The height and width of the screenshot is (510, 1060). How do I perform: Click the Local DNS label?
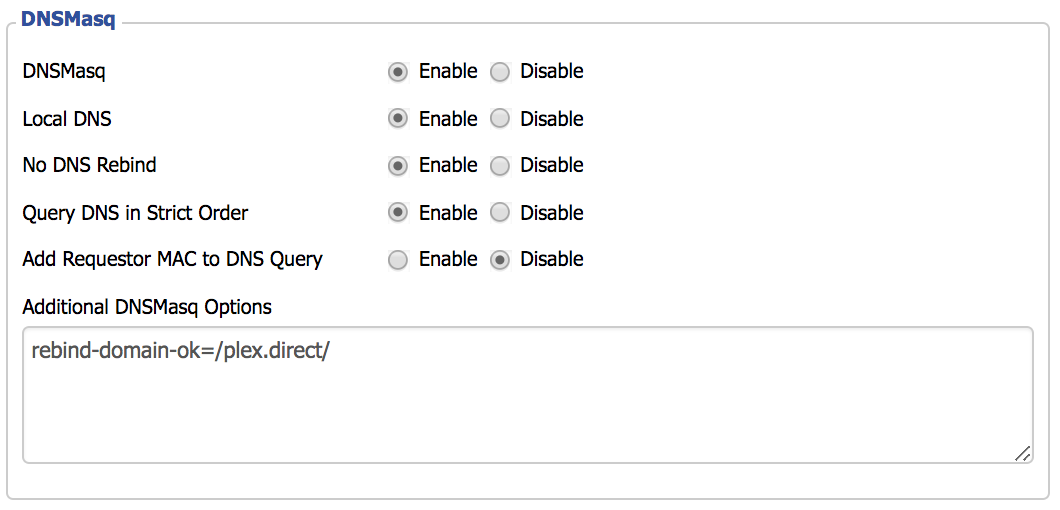[x=67, y=119]
